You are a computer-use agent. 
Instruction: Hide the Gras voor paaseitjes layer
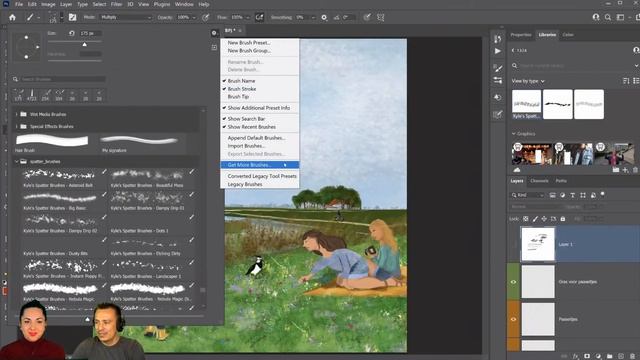513,282
